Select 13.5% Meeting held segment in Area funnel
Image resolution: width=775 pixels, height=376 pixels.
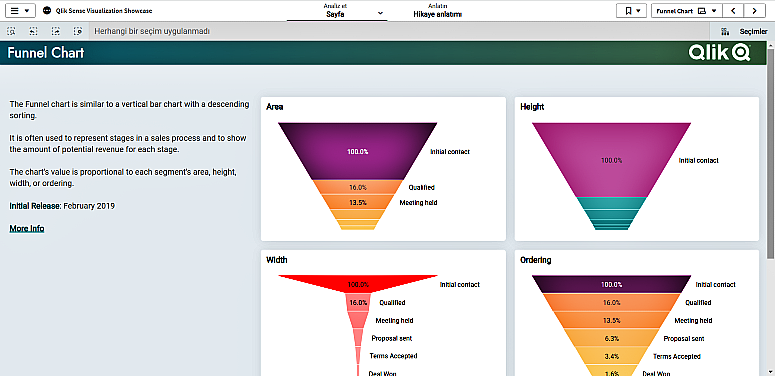pyautogui.click(x=358, y=202)
